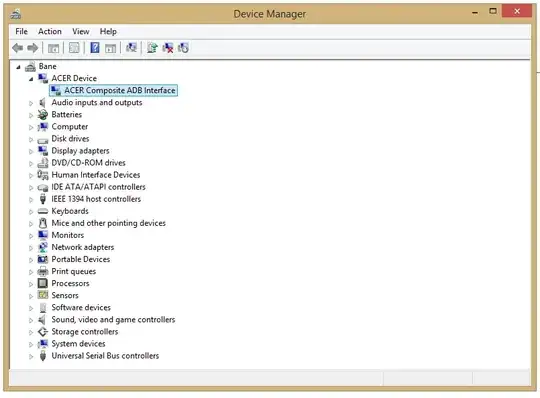Click the Show/Hide Console Tree toolbar icon
Screen dimensions: 540x398
(x=53, y=48)
